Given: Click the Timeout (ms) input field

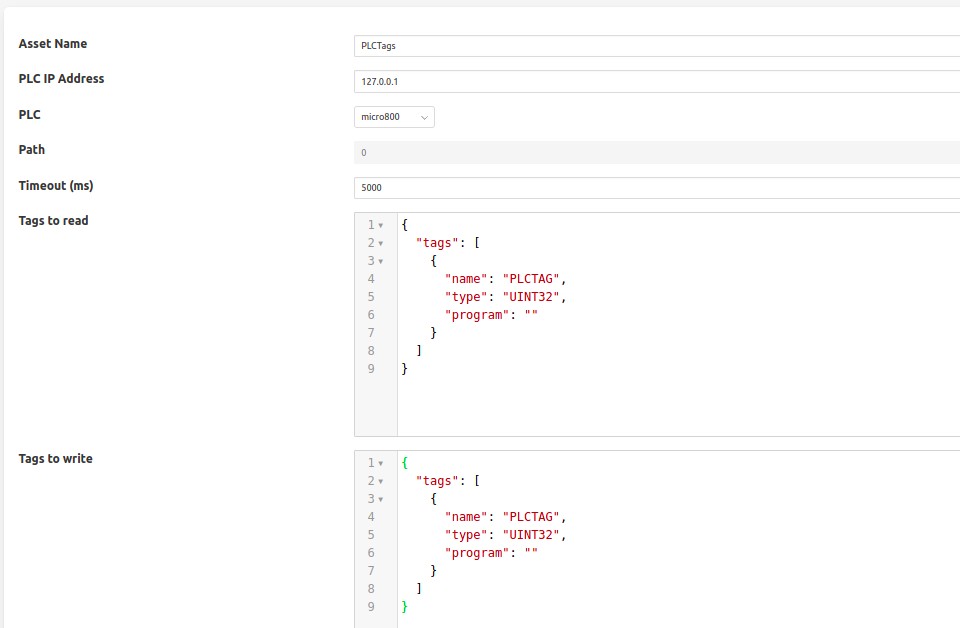Looking at the screenshot, I should pos(656,188).
